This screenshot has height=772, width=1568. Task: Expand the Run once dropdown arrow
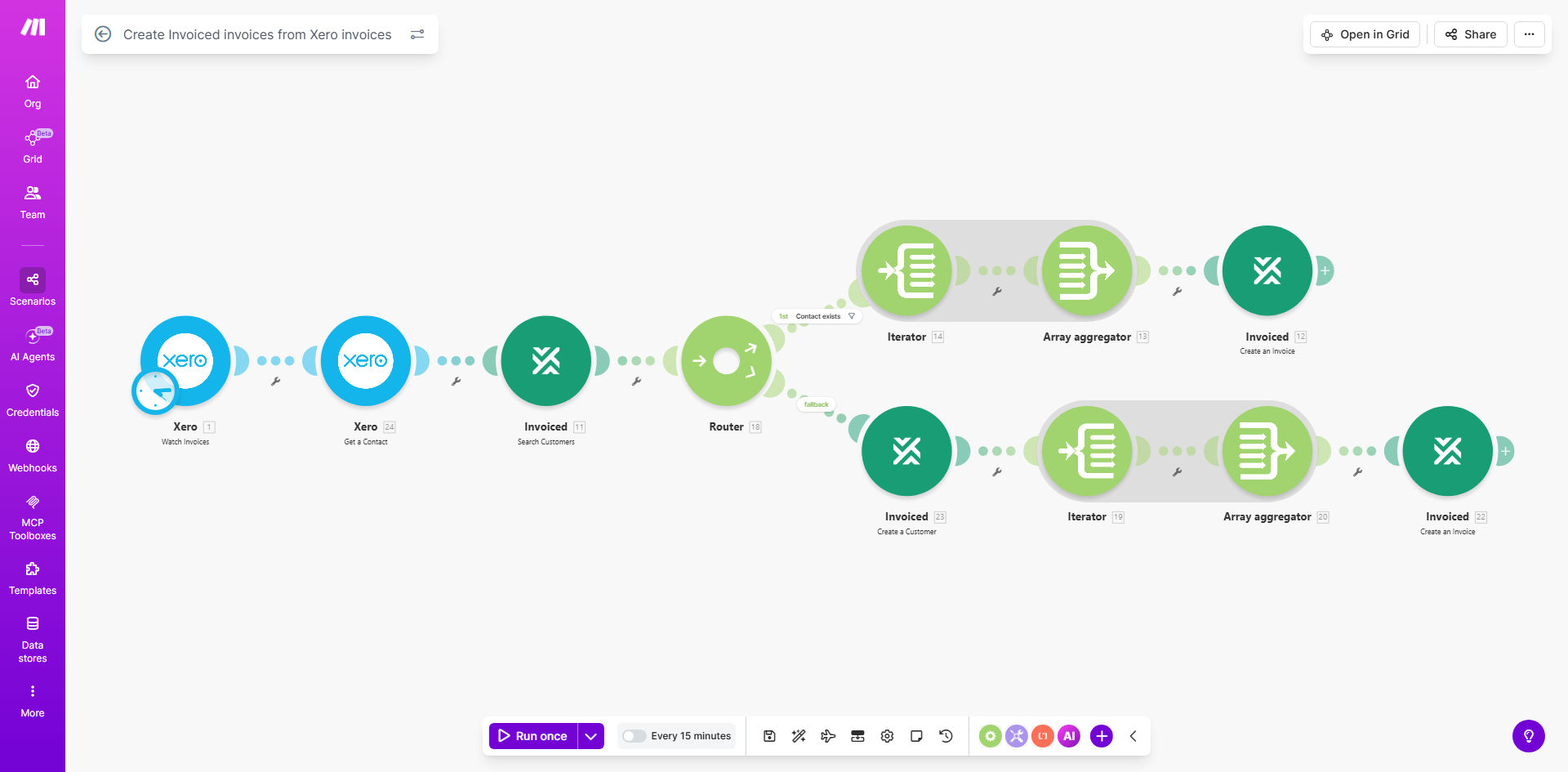coord(591,736)
